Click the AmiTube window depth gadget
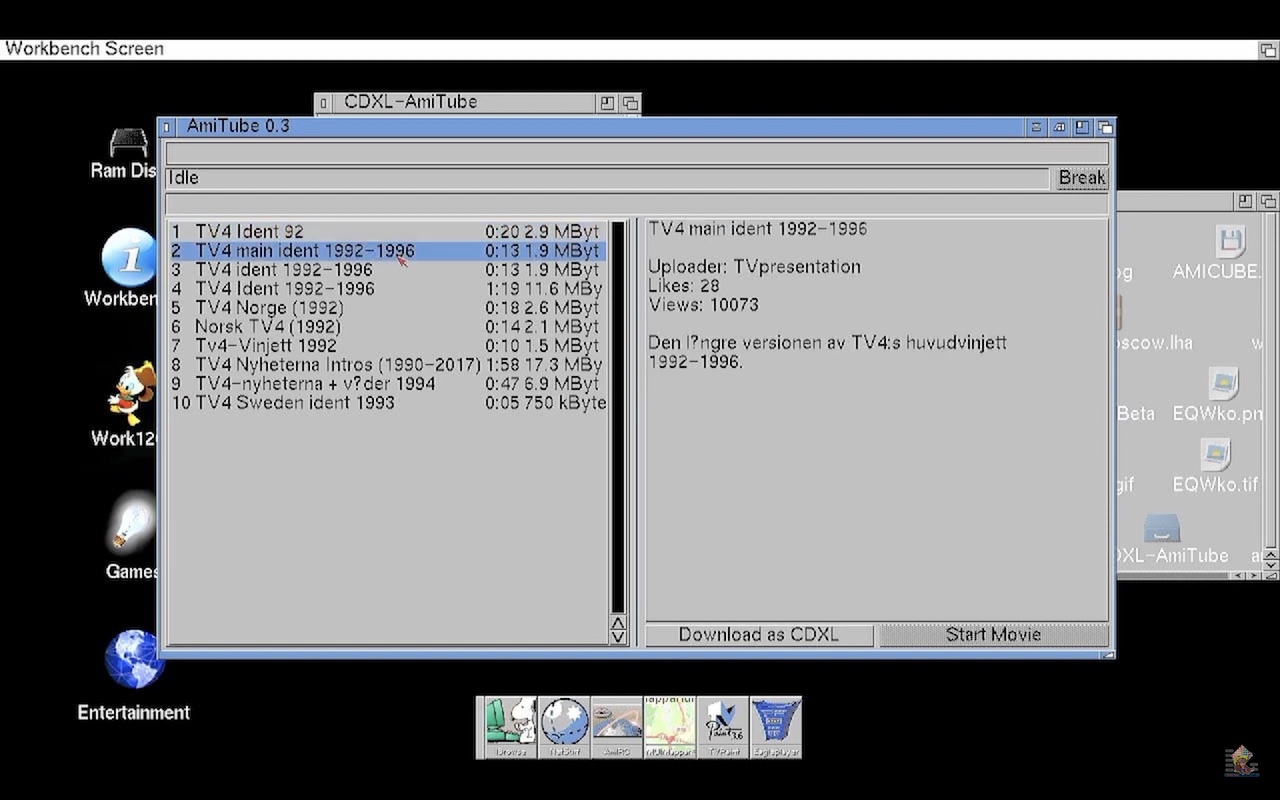1280x800 pixels. [1104, 127]
